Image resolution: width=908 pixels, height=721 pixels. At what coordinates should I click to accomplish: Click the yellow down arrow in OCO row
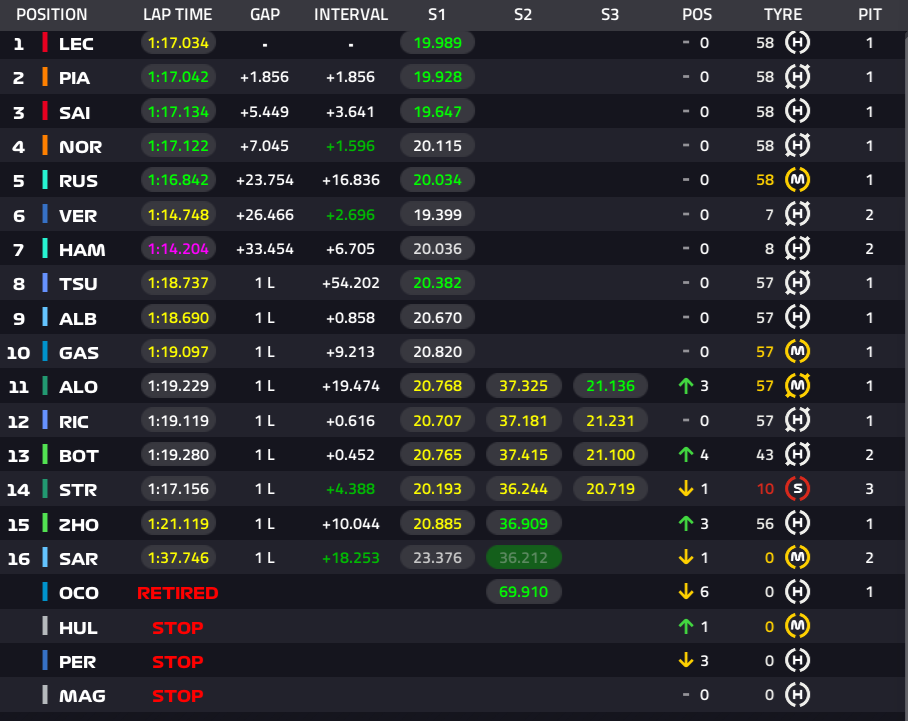[686, 592]
